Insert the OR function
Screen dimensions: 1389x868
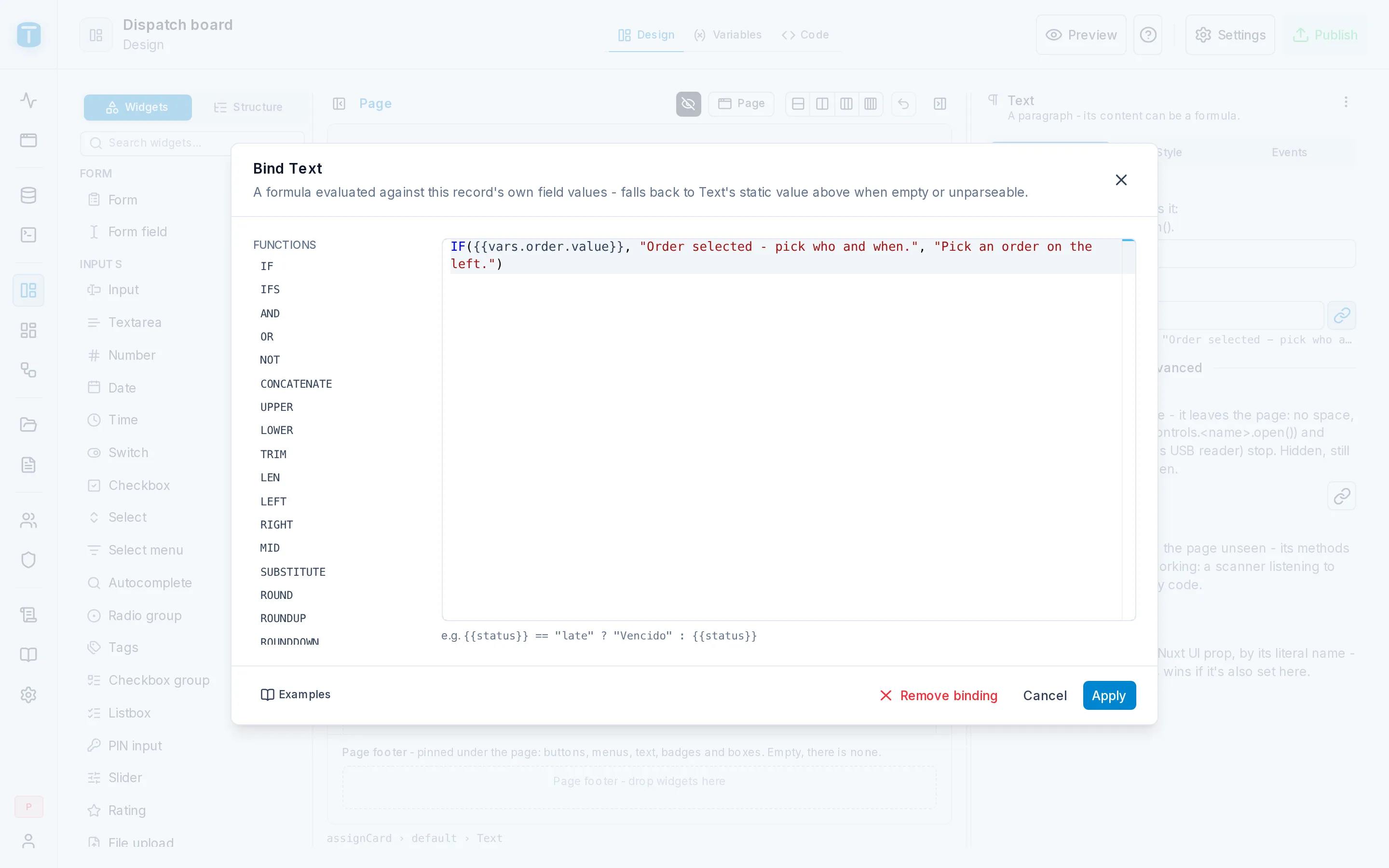(x=266, y=337)
